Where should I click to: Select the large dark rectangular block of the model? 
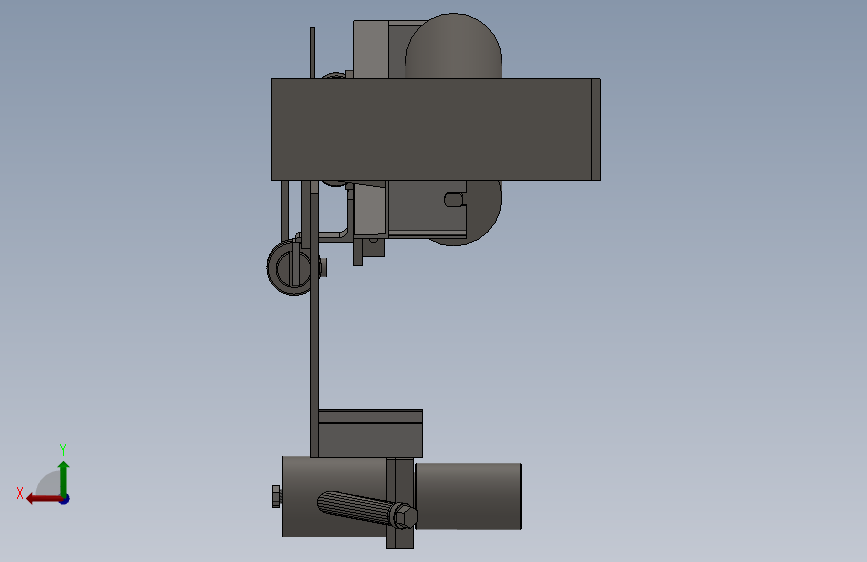click(x=435, y=129)
